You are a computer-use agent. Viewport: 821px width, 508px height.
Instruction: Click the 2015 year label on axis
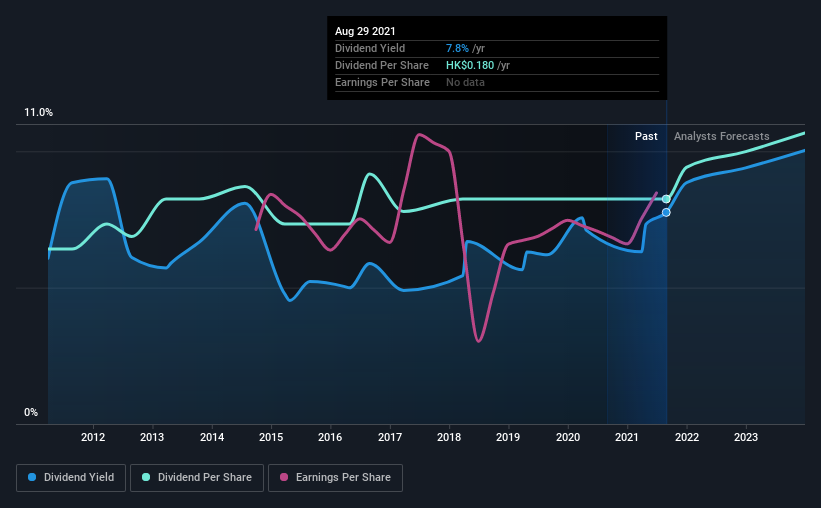click(x=271, y=437)
